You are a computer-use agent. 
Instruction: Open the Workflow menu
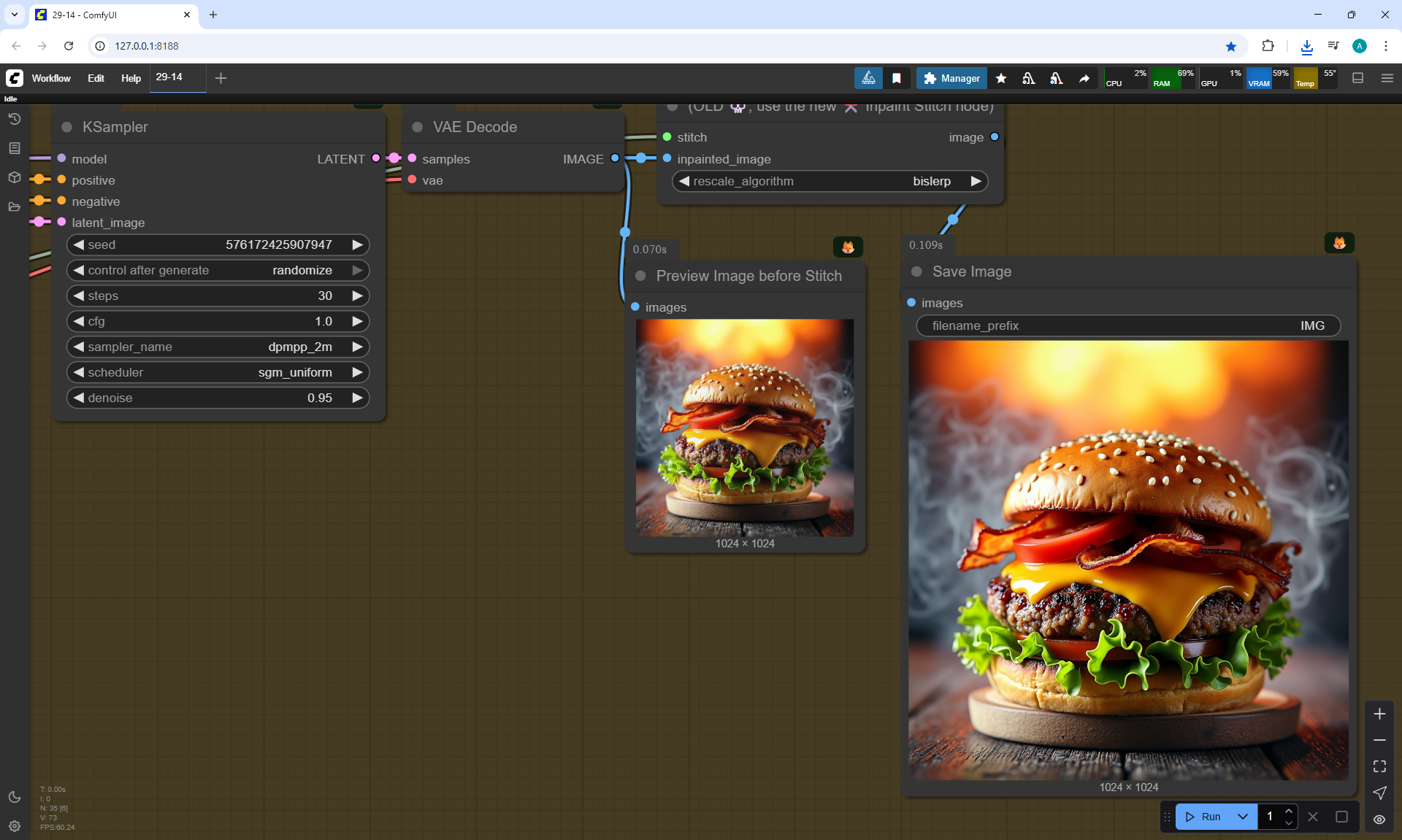pyautogui.click(x=51, y=78)
